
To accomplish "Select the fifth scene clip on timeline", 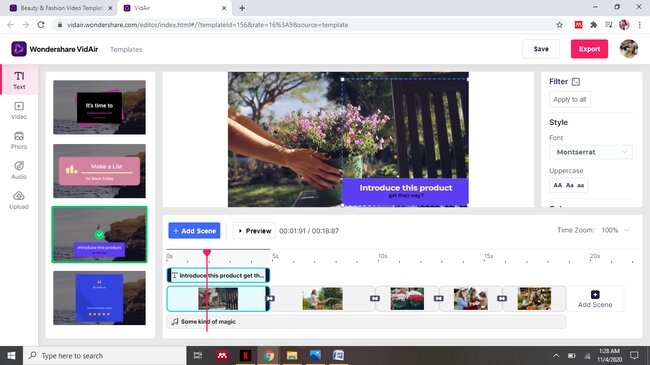I will click(x=534, y=299).
